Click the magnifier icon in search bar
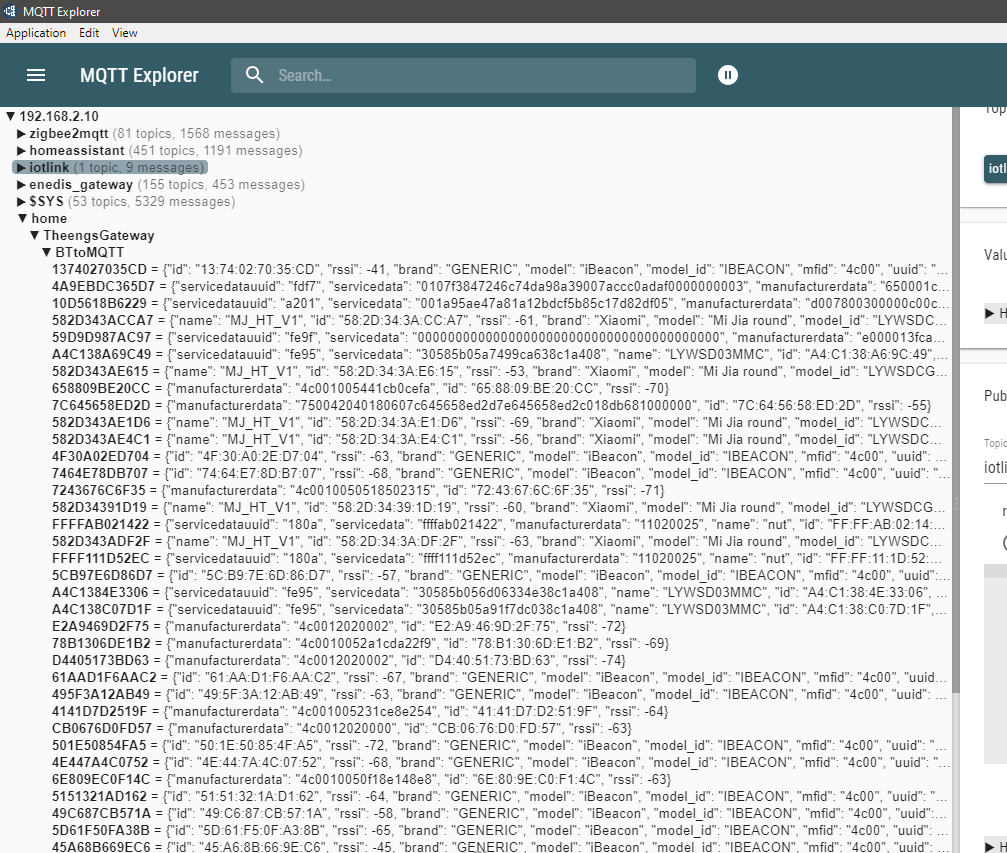This screenshot has height=853, width=1007. [x=255, y=75]
